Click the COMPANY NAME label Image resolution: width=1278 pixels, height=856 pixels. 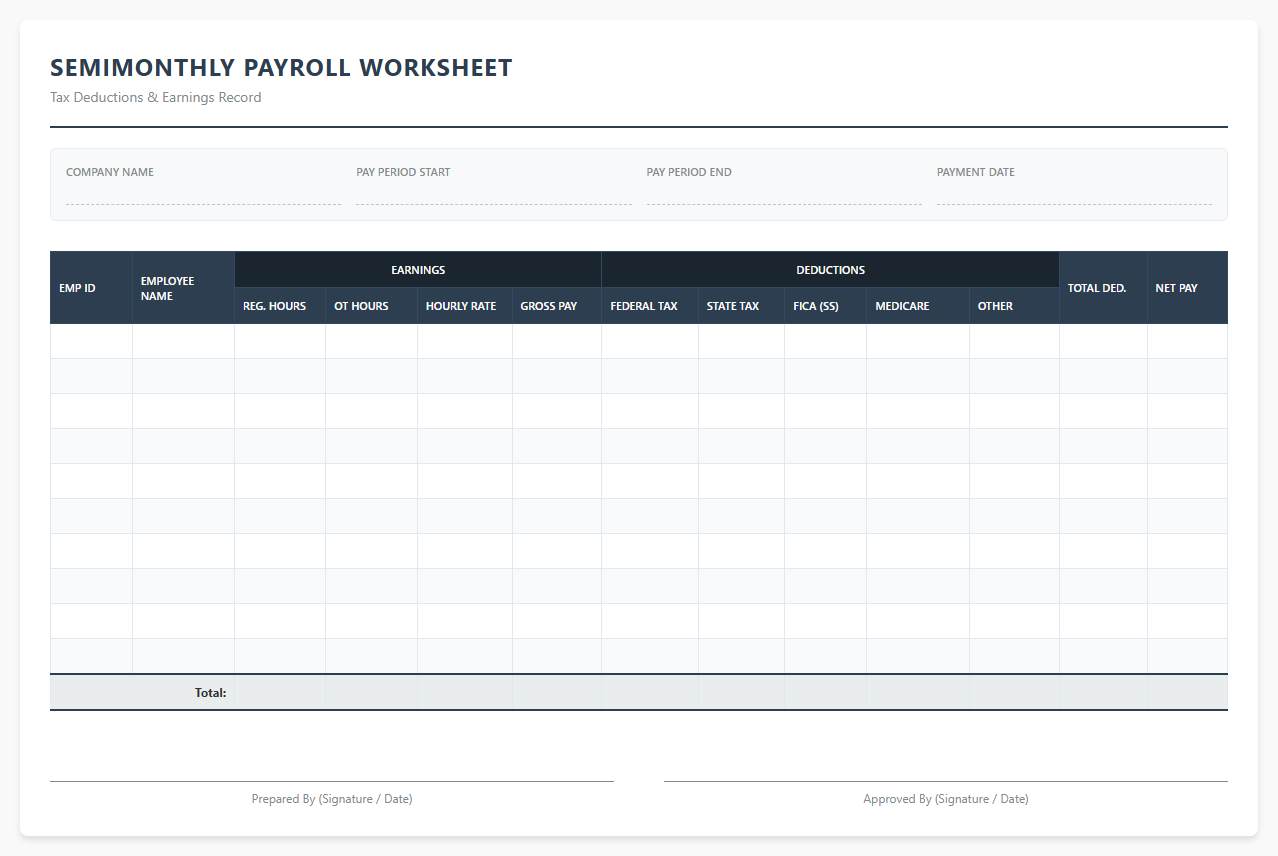pyautogui.click(x=110, y=172)
